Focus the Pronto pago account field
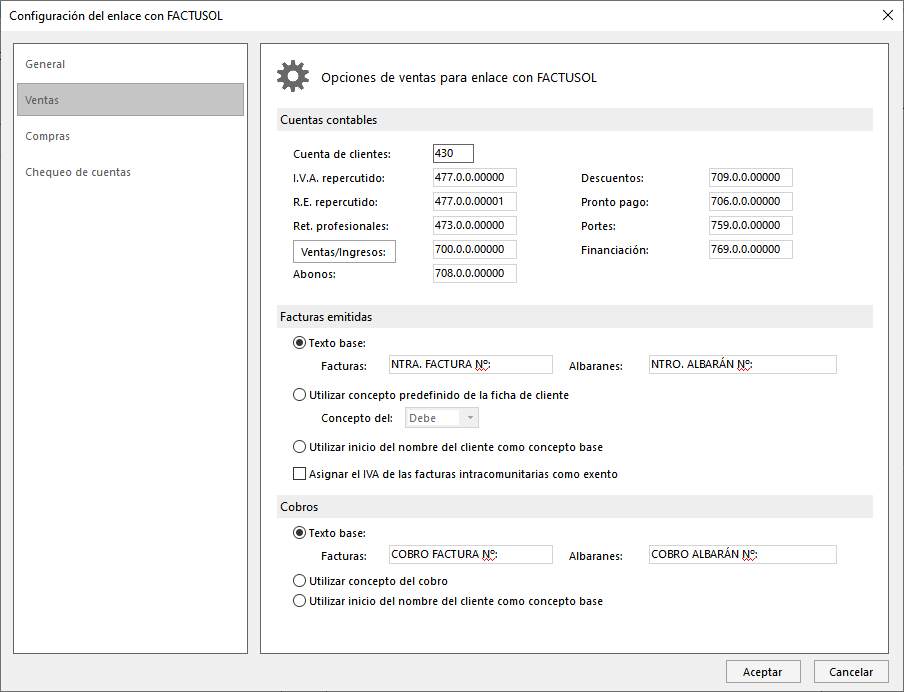This screenshot has width=904, height=692. tap(751, 201)
